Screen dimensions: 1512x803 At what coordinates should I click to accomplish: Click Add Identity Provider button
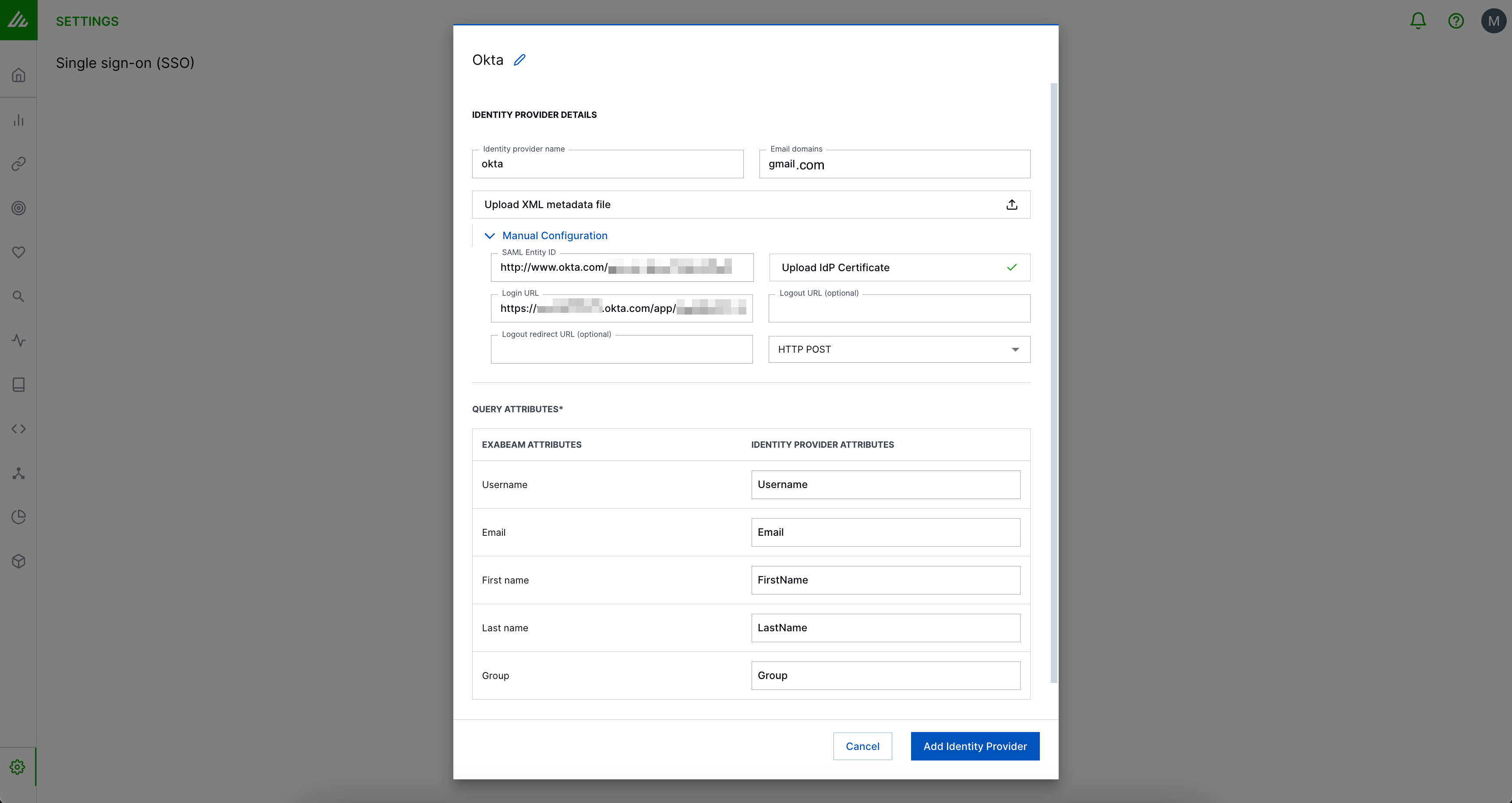coord(975,746)
